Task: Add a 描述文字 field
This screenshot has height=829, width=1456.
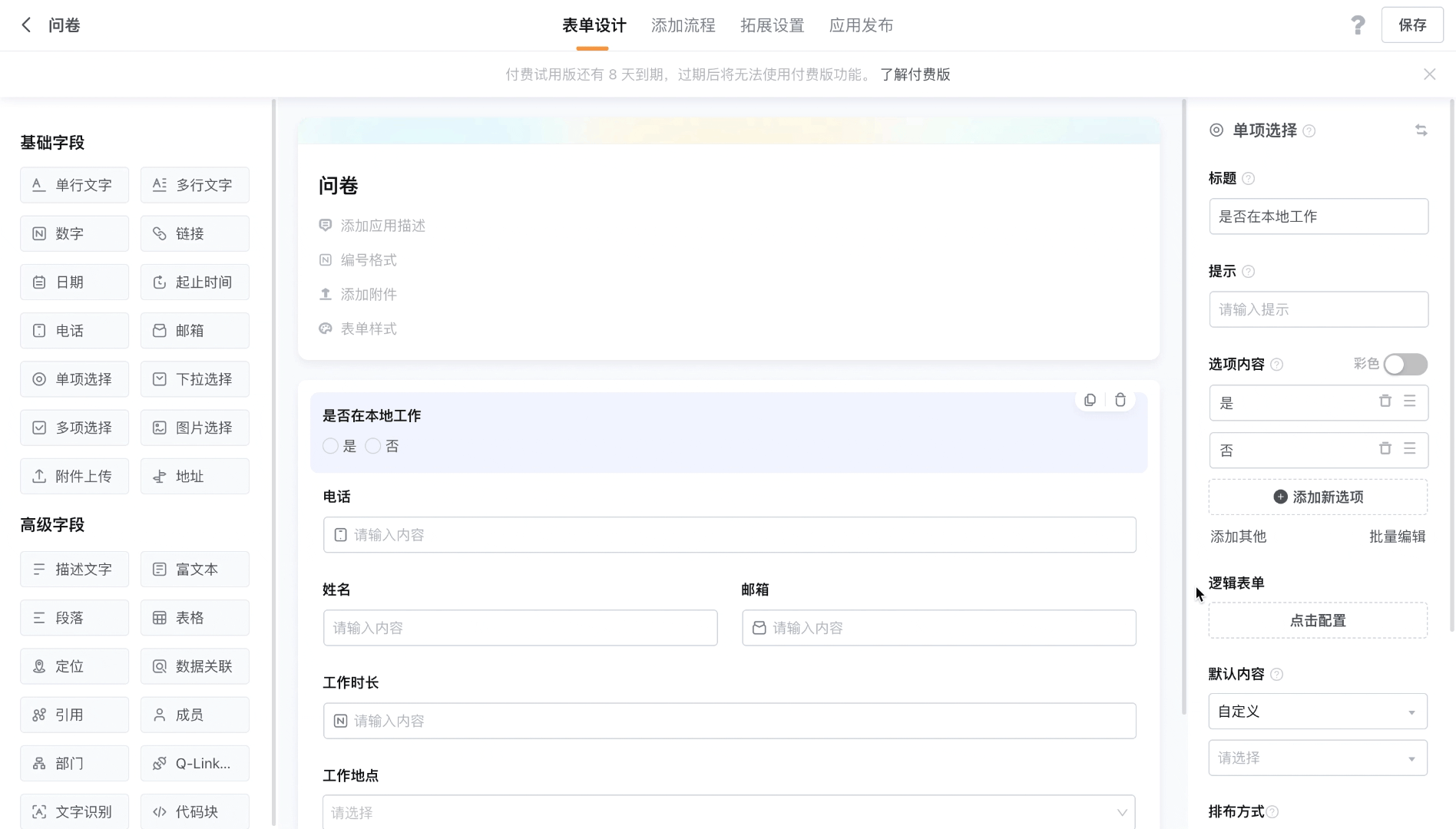Action: point(74,570)
